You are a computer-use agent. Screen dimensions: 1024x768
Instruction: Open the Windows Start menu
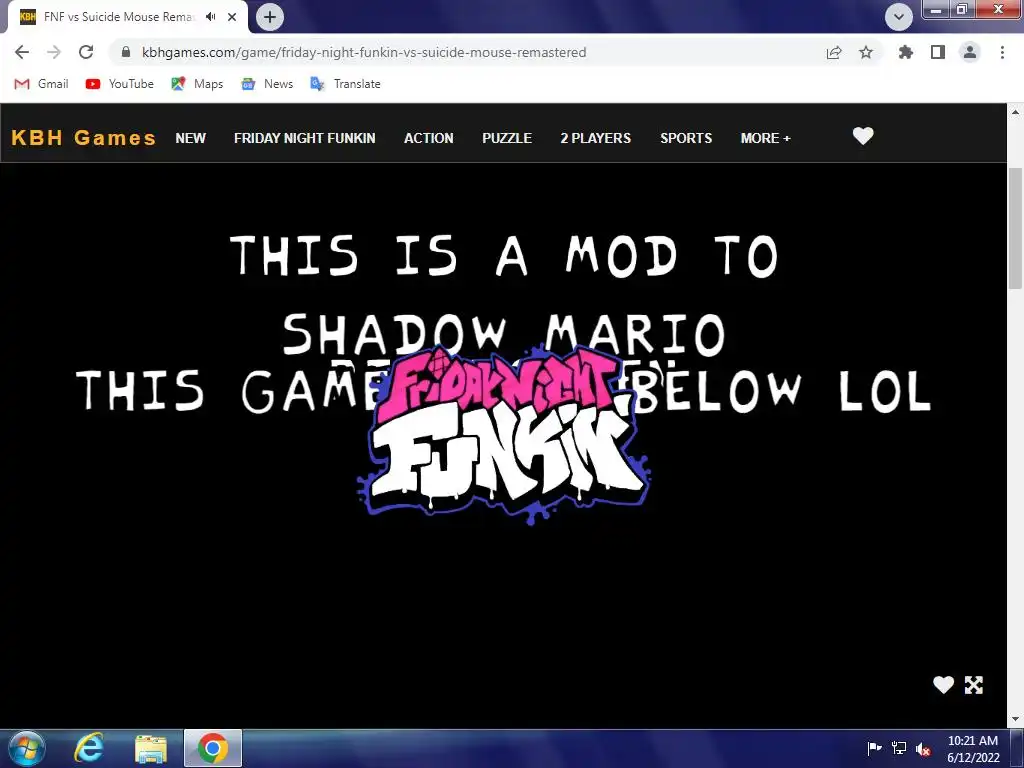26,748
